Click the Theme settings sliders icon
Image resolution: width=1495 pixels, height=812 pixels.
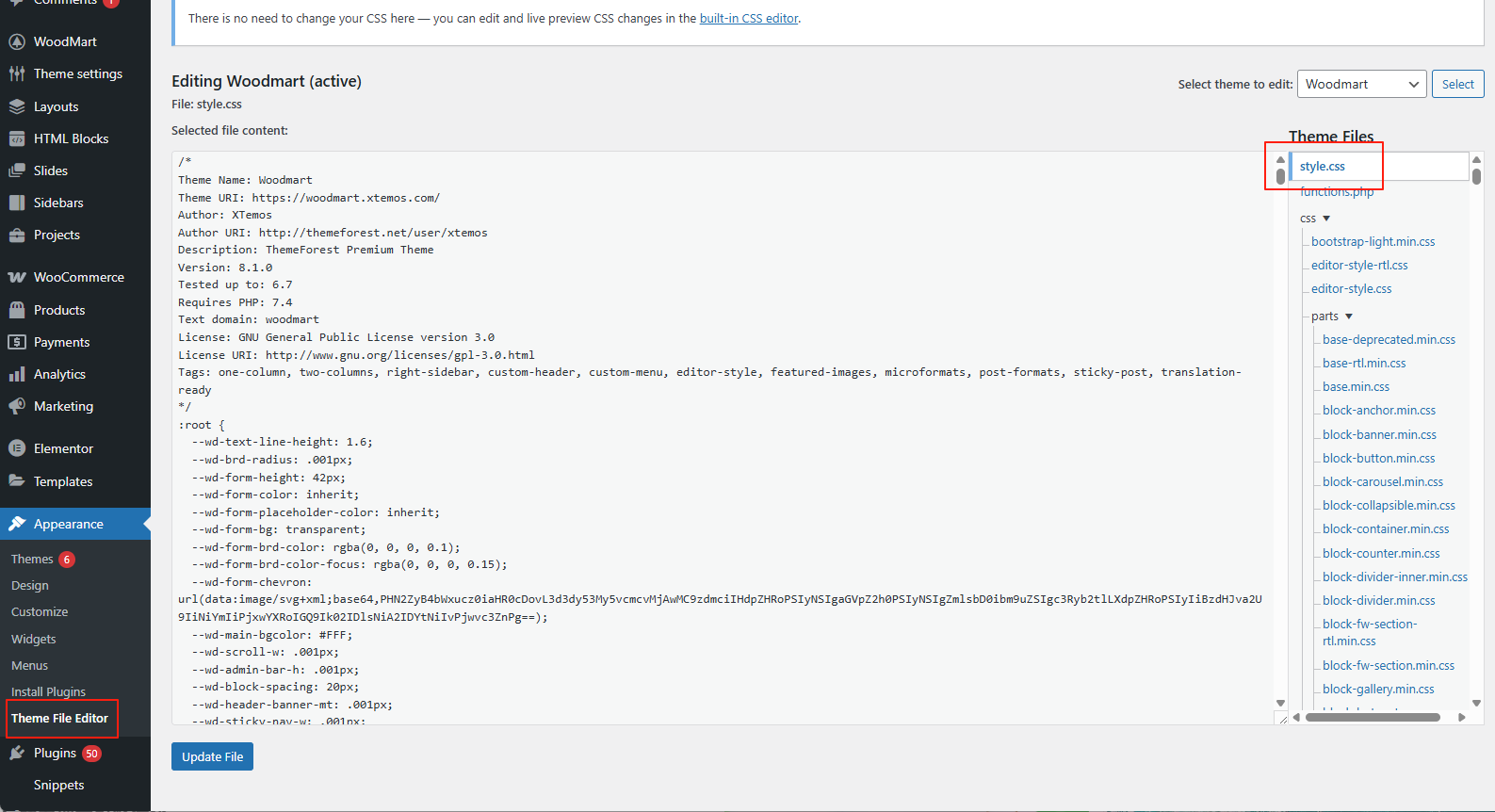(x=17, y=73)
